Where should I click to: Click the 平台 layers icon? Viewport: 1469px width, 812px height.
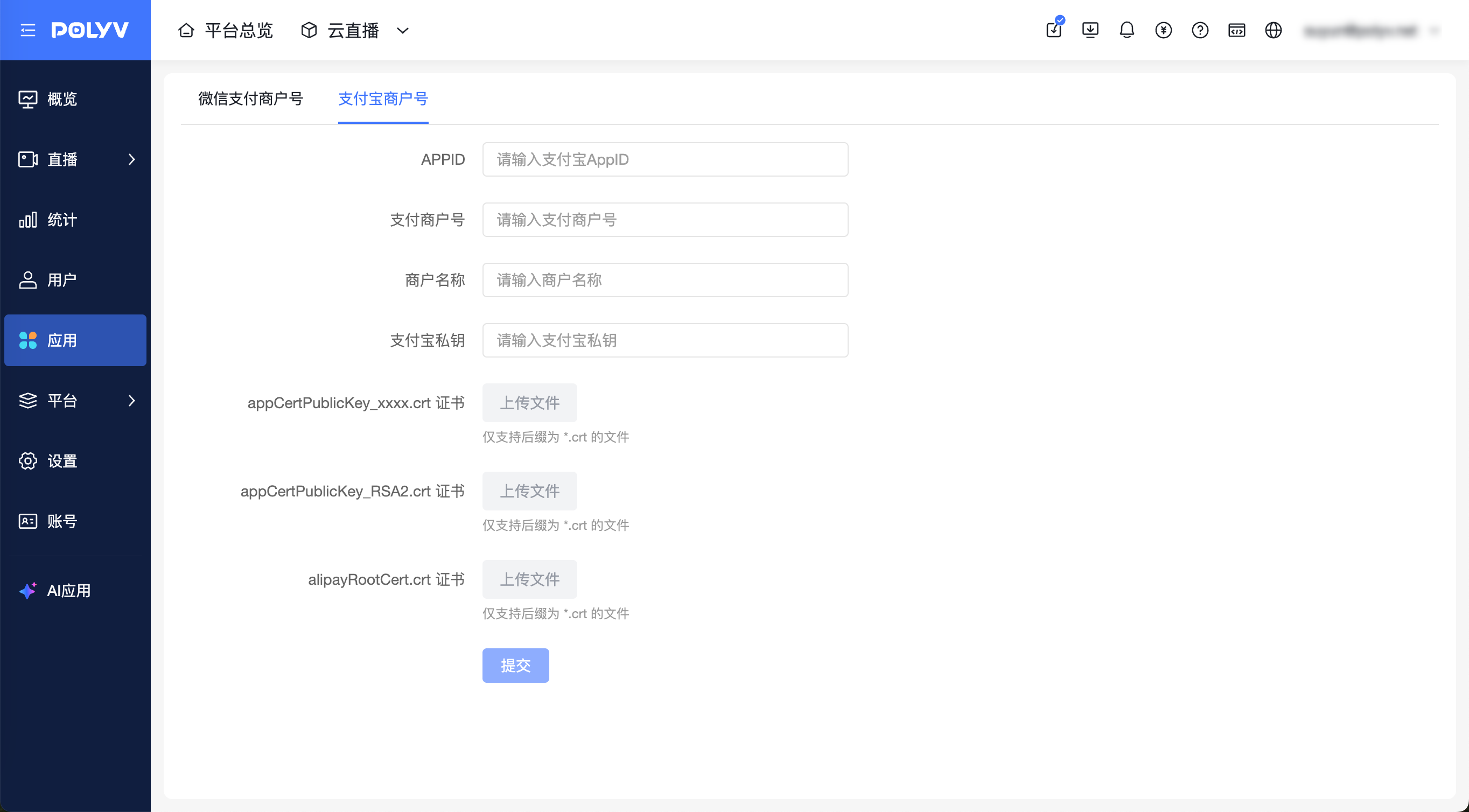28,401
